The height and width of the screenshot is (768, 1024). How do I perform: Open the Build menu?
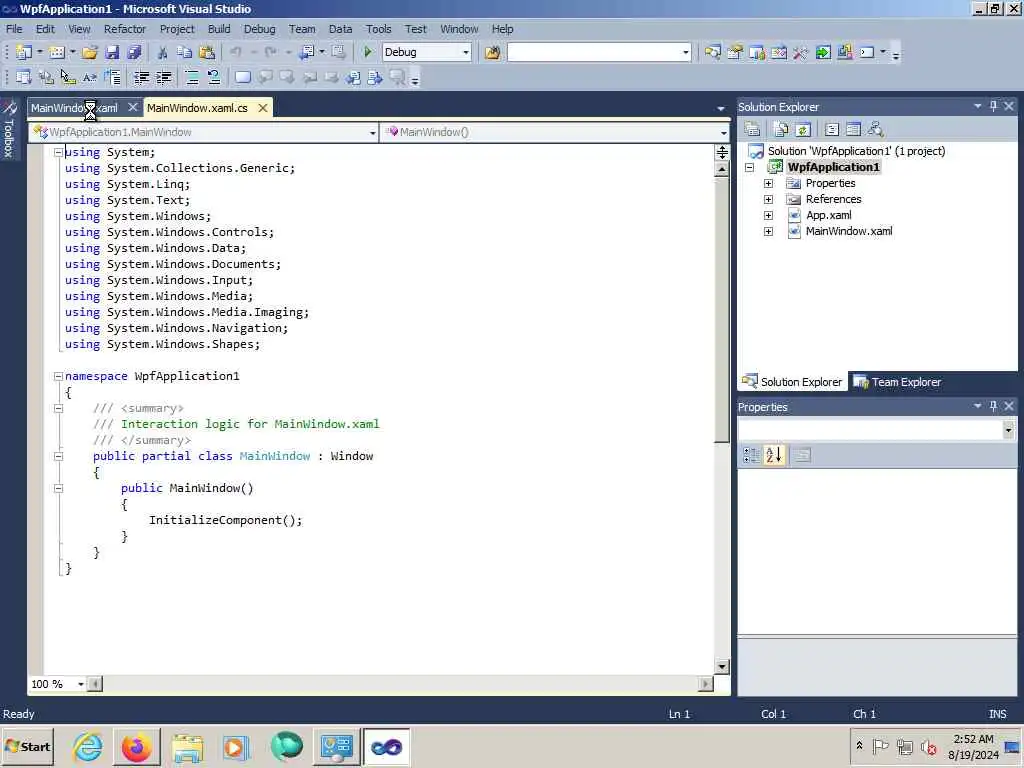tap(219, 29)
